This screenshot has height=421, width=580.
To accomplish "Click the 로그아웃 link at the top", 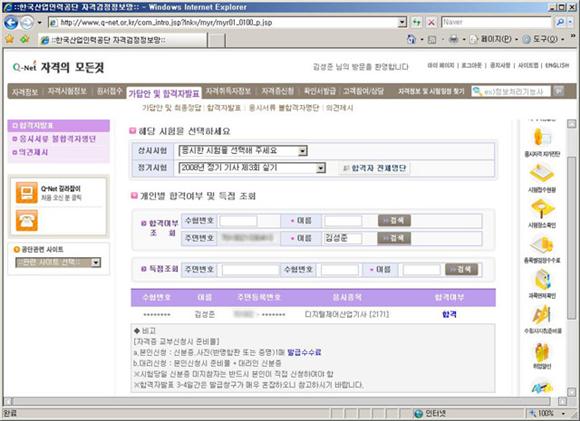I will [x=472, y=65].
